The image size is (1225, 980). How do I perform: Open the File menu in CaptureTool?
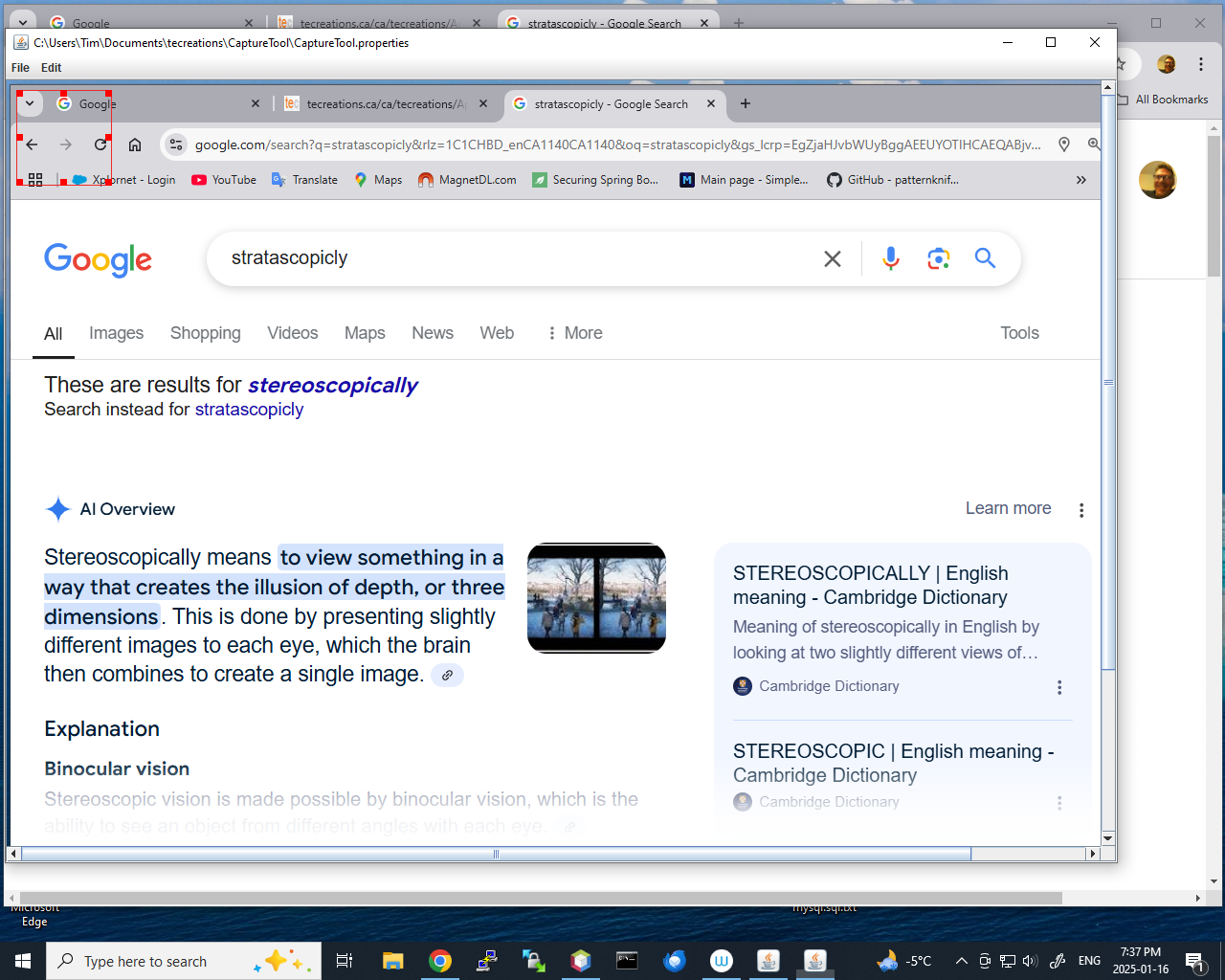[20, 68]
